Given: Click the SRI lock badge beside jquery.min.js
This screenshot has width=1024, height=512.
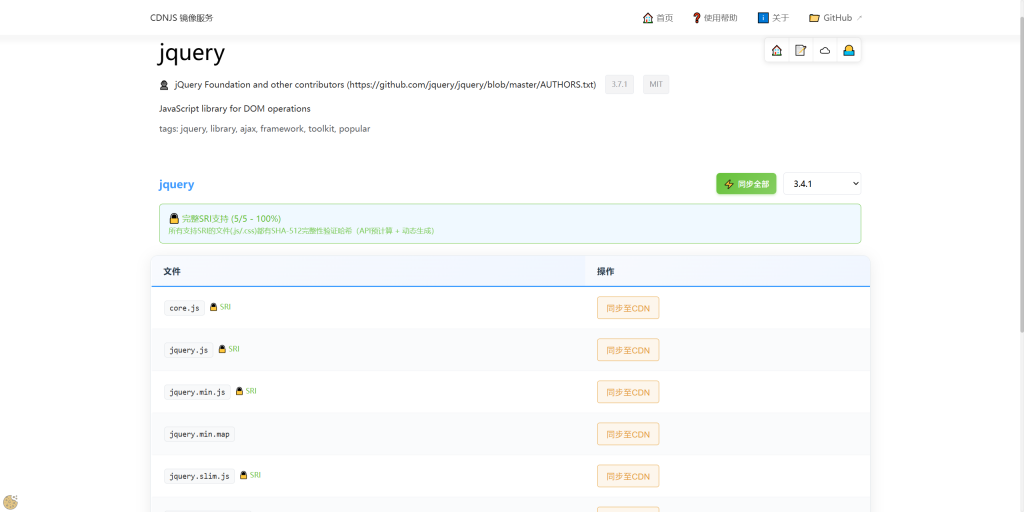Looking at the screenshot, I should coord(246,391).
